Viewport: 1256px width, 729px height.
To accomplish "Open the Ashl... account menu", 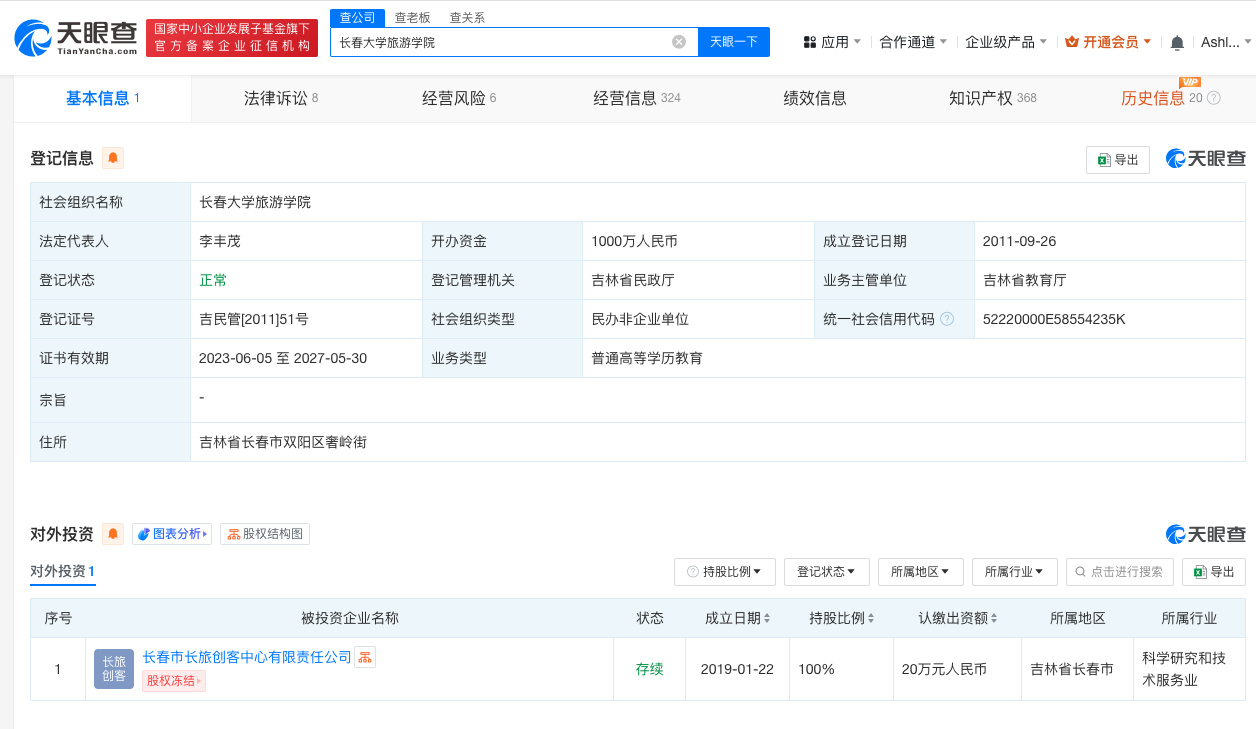I will [x=1225, y=42].
